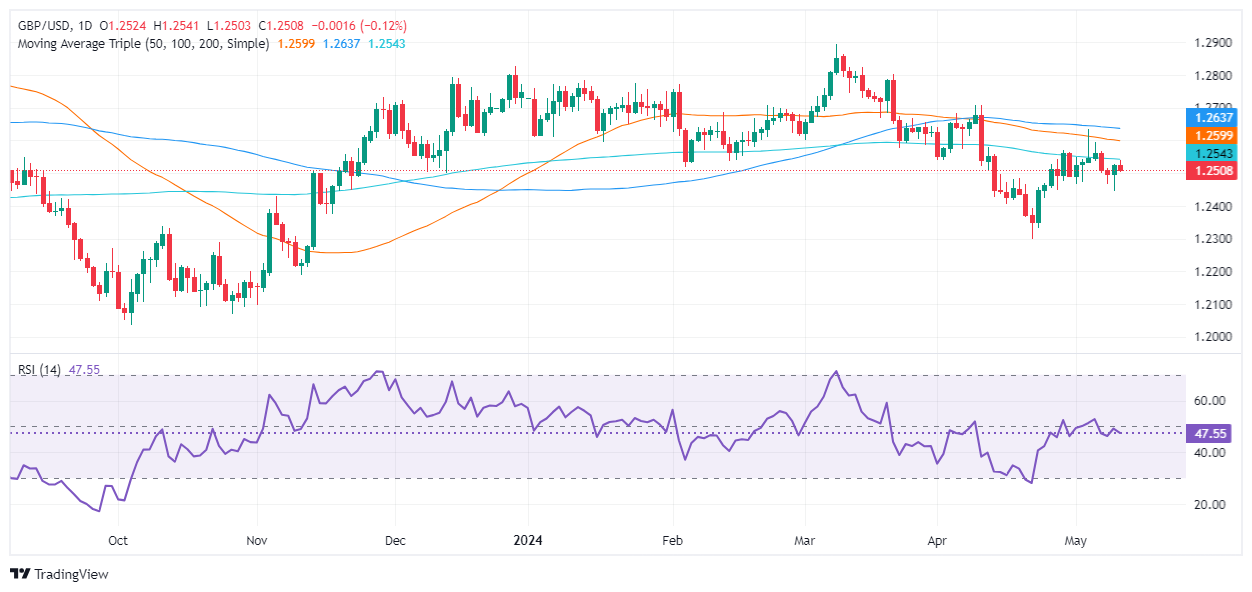Click the orange 1.2599 value in legend
Viewport: 1252px width, 592px height.
(x=296, y=44)
